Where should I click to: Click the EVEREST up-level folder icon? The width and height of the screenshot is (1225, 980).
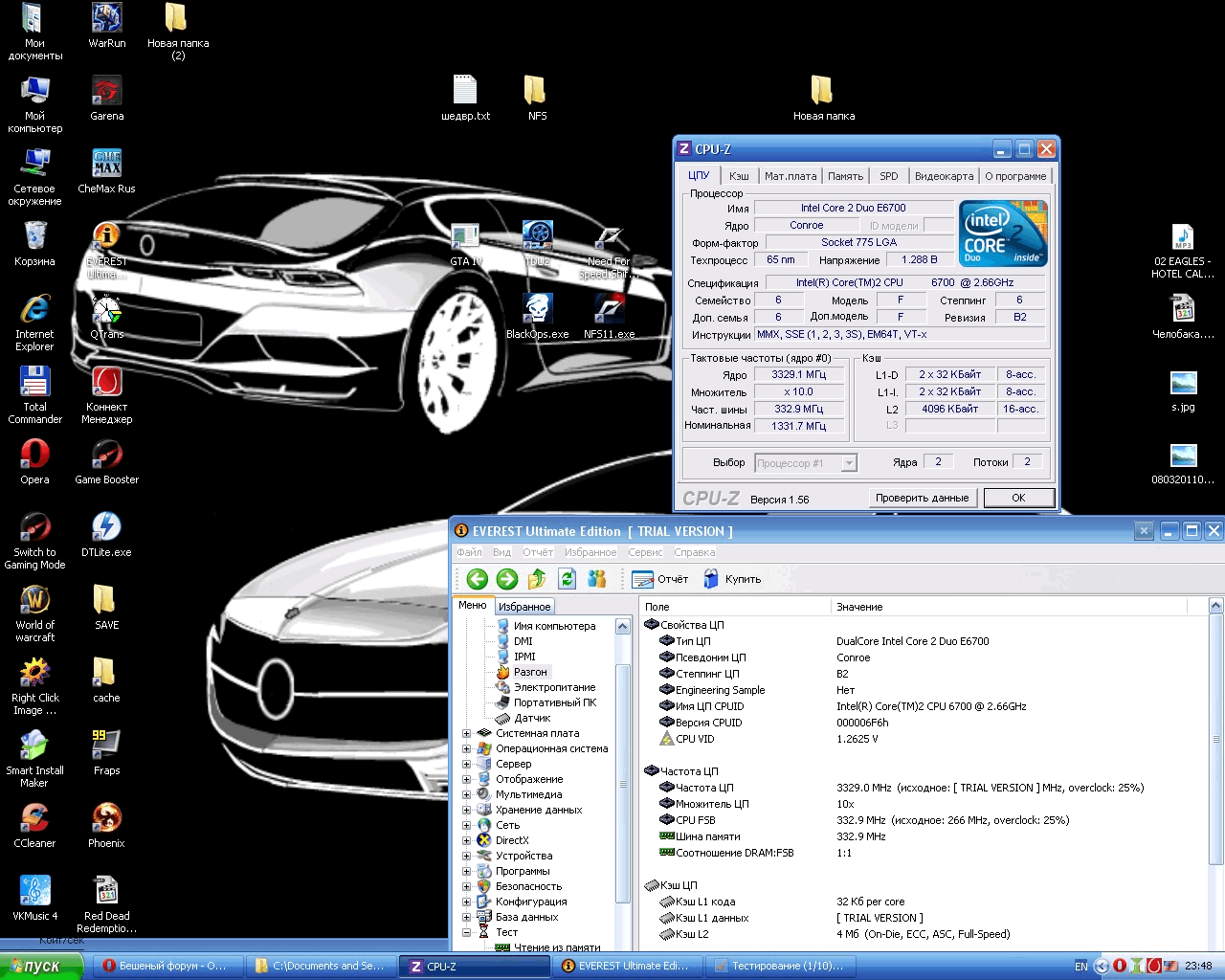[x=537, y=579]
